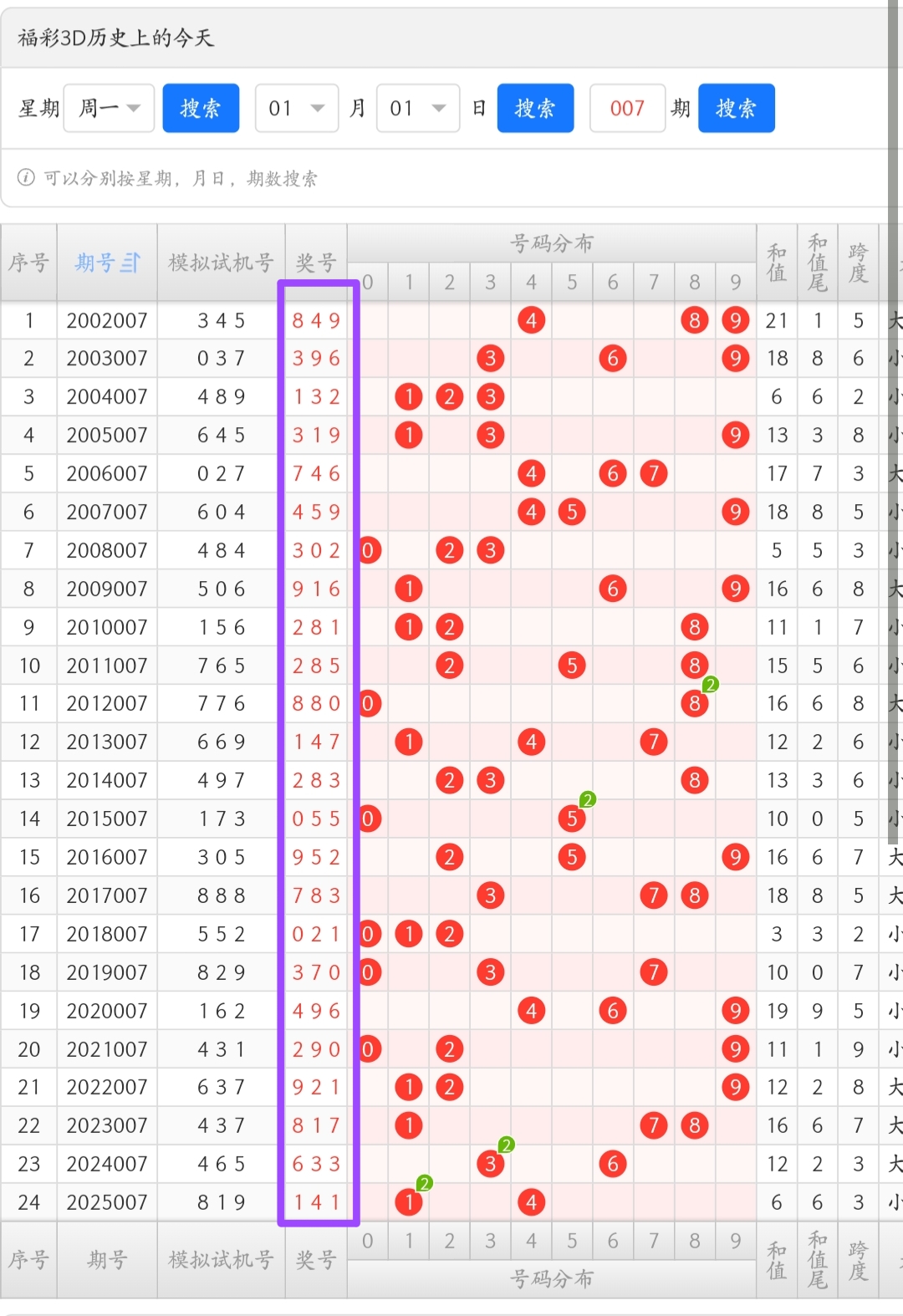Select the issue number 2017007
903x1316 pixels.
tap(107, 895)
